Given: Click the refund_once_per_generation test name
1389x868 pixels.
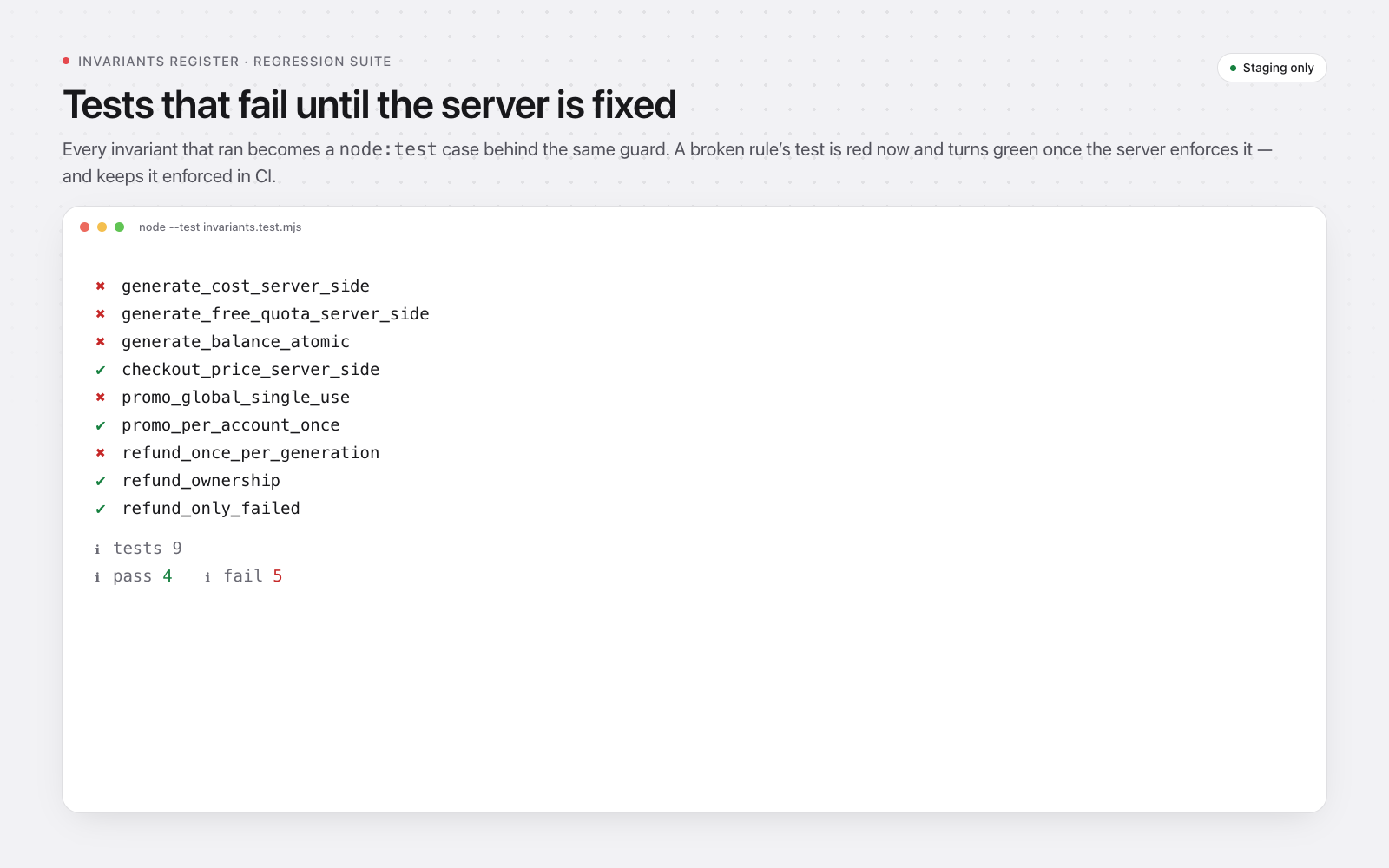Looking at the screenshot, I should (x=251, y=453).
